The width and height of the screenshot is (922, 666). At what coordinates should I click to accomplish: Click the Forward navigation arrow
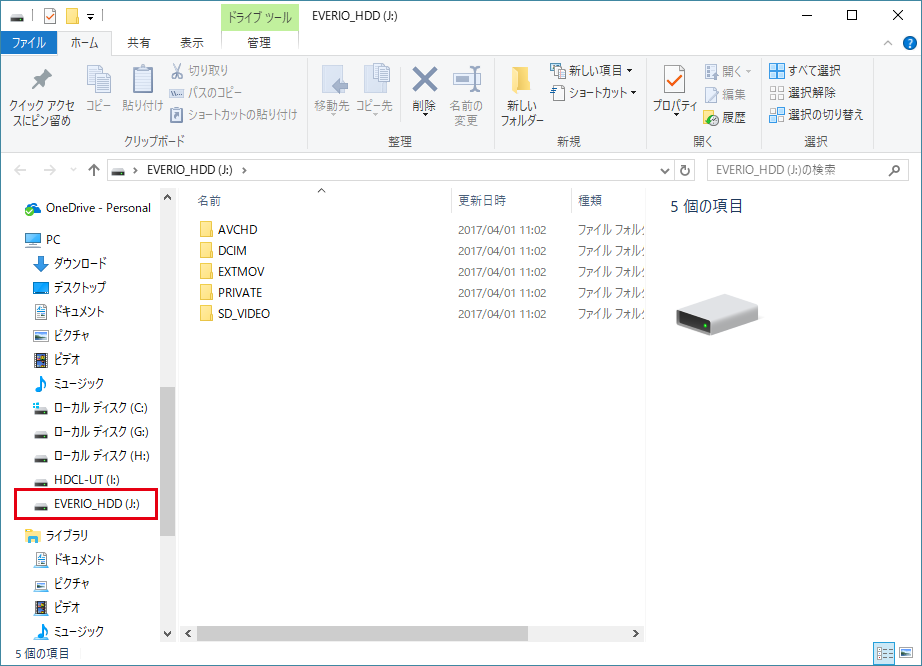pyautogui.click(x=50, y=170)
